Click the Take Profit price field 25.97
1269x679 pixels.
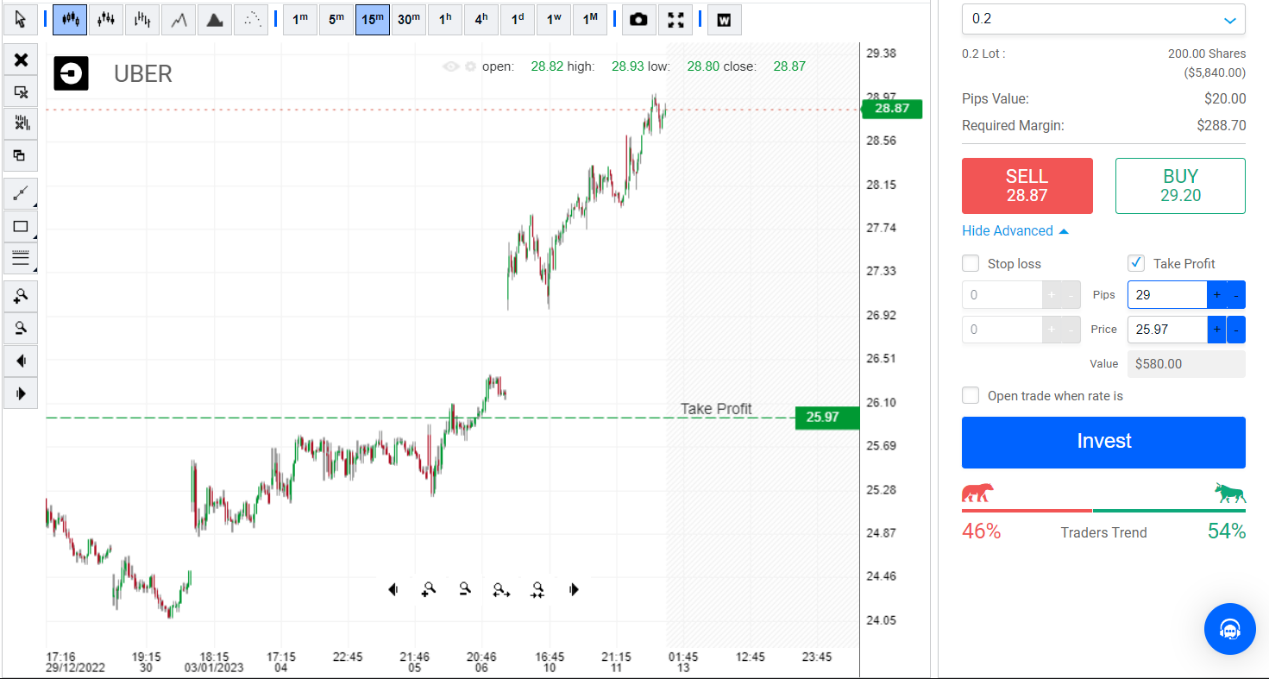click(x=1167, y=329)
